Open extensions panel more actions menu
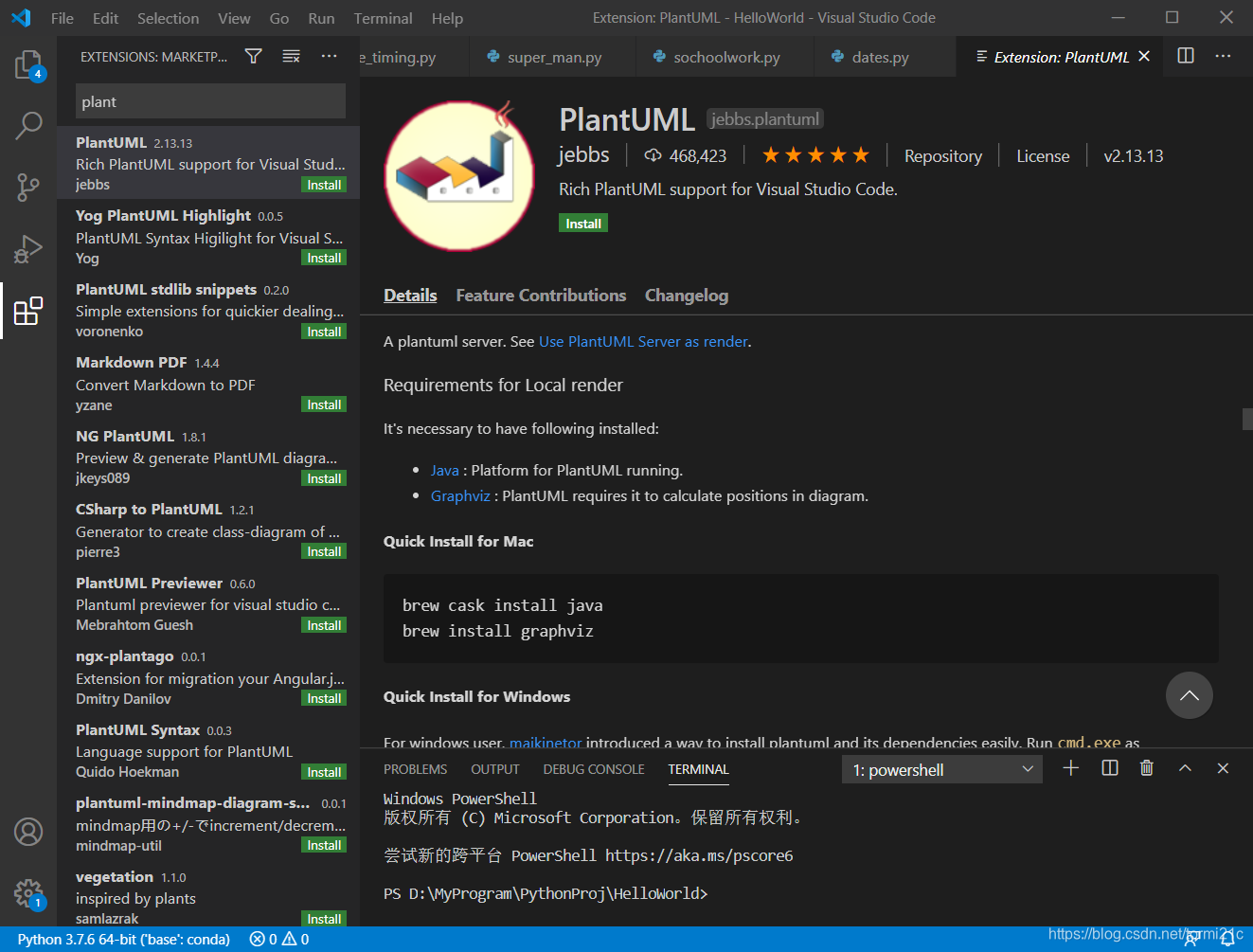 [329, 57]
